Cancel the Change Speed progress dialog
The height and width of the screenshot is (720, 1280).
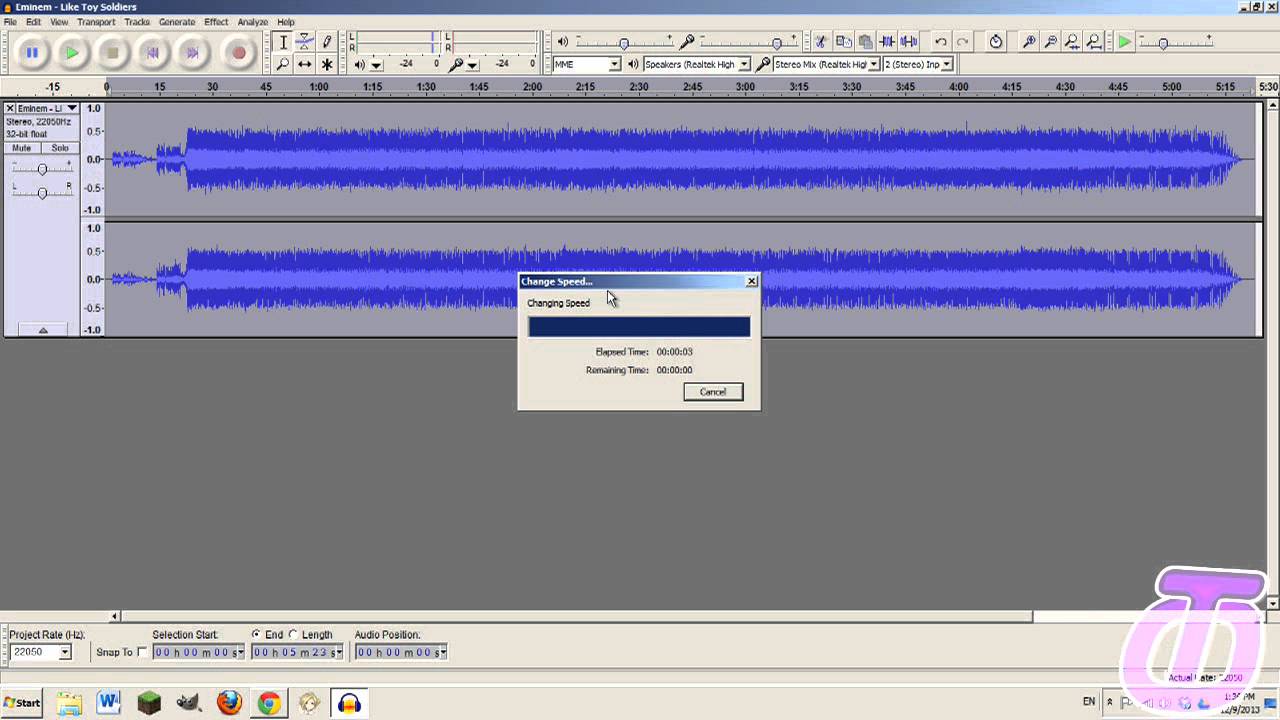click(713, 392)
